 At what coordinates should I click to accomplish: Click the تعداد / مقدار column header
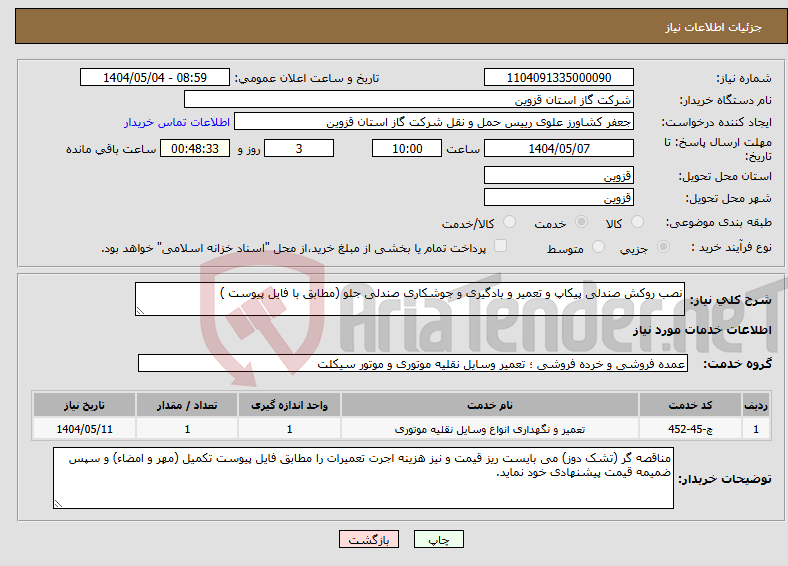coord(187,405)
